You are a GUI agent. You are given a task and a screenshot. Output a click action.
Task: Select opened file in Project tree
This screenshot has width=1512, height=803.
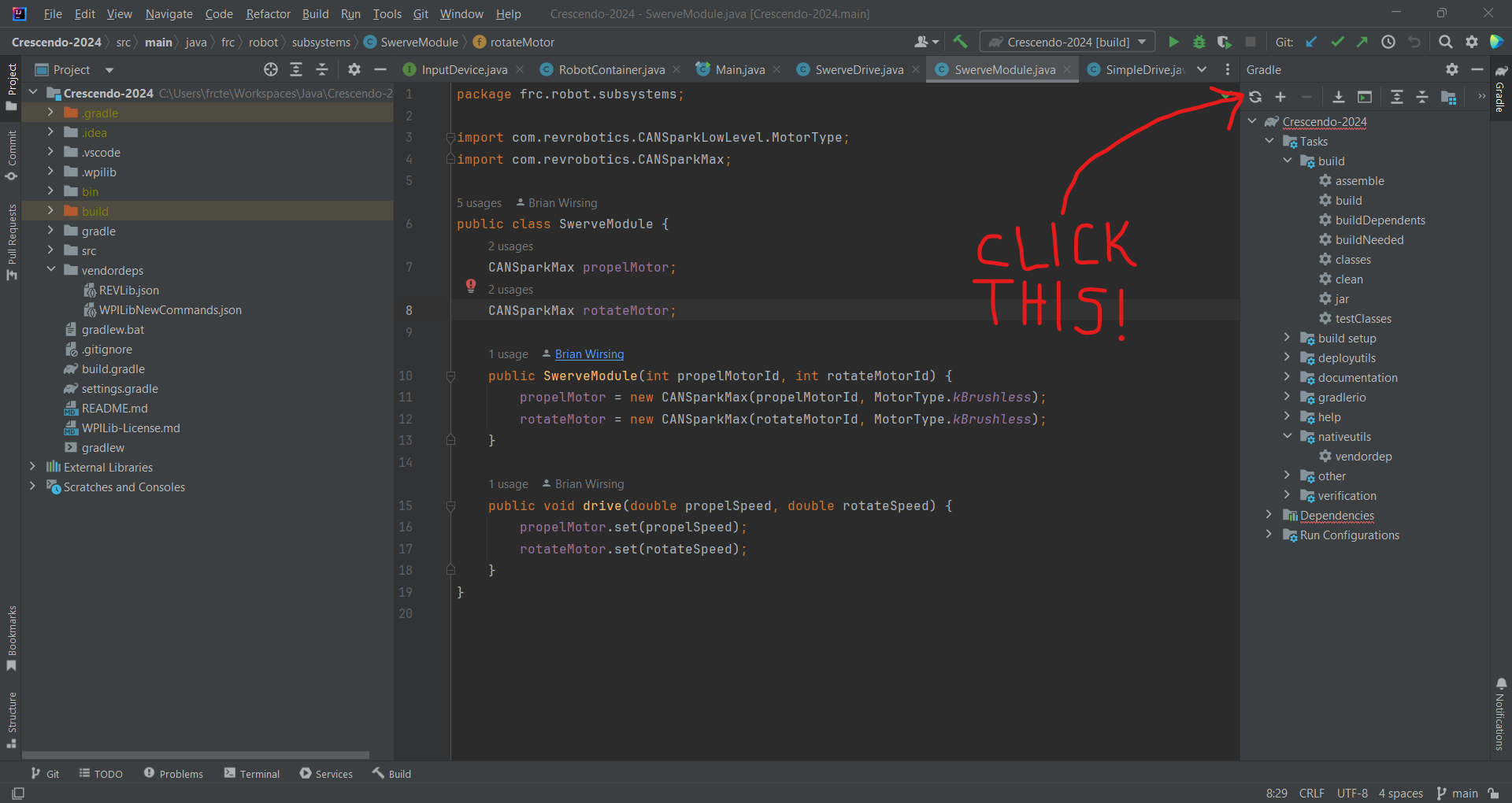[271, 69]
